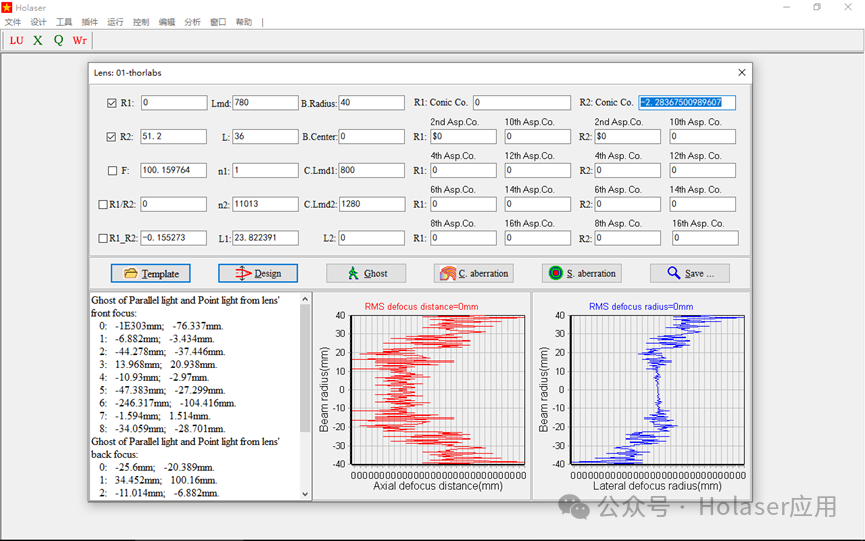
Task: Open the 窗口 menu
Action: click(218, 22)
